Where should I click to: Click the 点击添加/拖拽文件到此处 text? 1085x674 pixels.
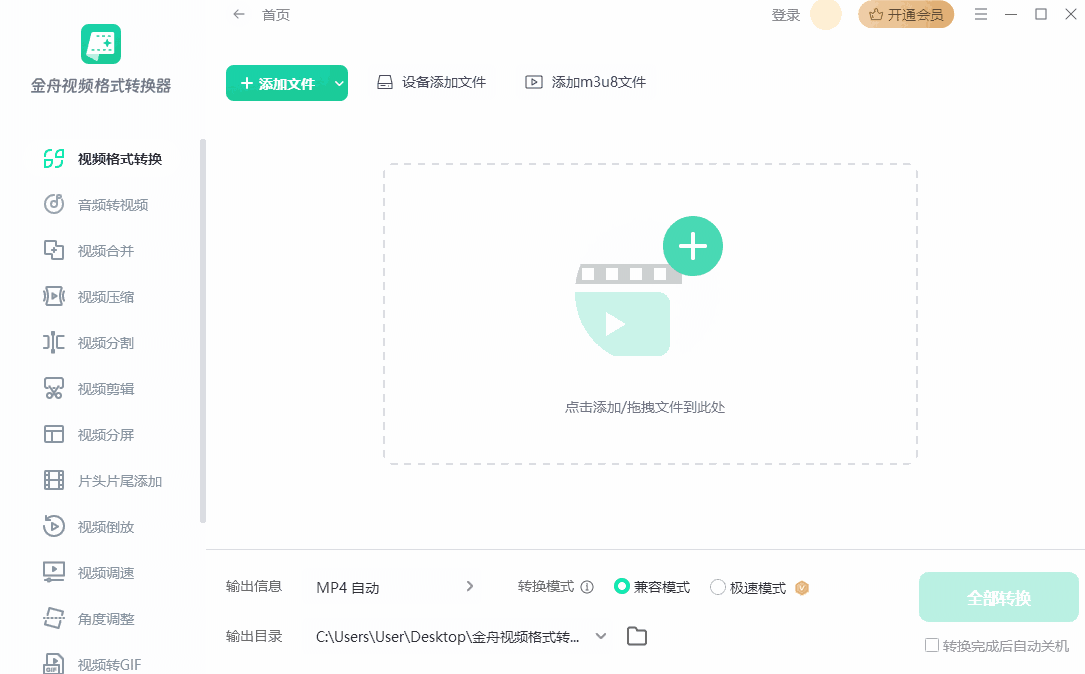[645, 407]
